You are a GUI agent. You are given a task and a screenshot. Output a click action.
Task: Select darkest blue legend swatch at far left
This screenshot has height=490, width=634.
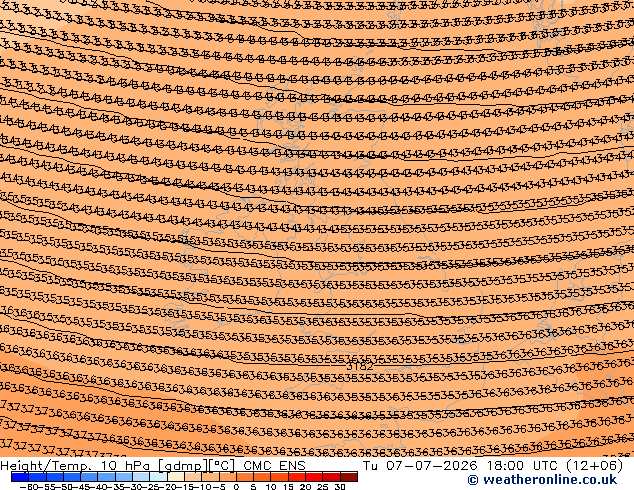(x=20, y=477)
